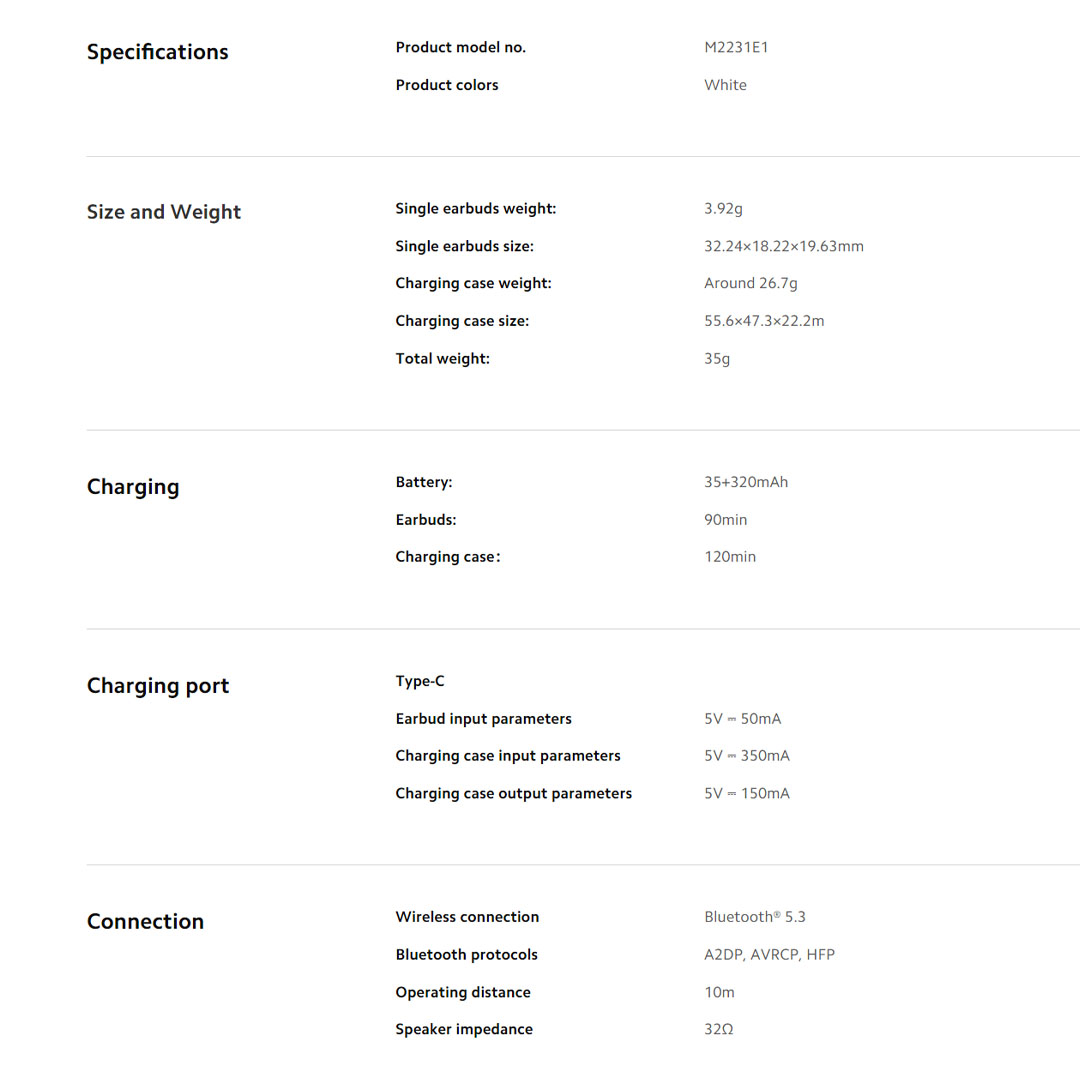This screenshot has width=1080, height=1080.
Task: Click the product model number M2231E1
Action: (x=736, y=47)
